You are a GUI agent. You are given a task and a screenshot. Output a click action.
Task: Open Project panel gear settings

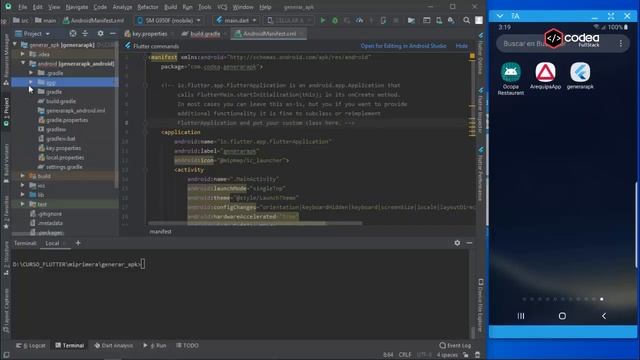pos(100,33)
